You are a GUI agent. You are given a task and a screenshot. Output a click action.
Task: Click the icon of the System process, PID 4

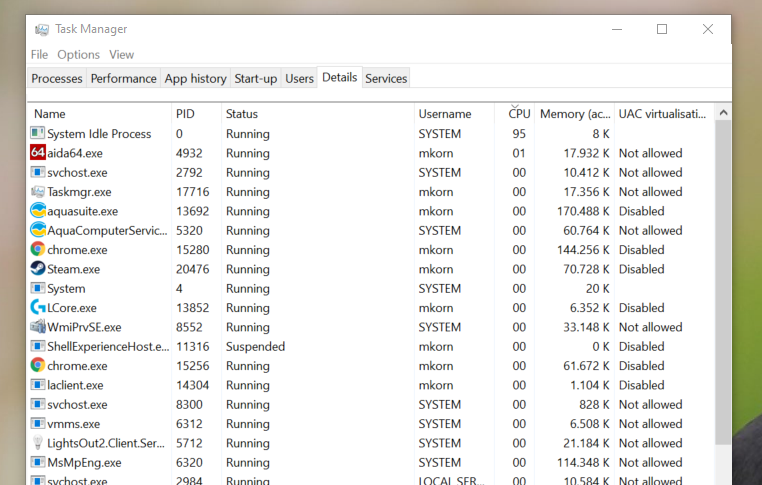pos(37,288)
